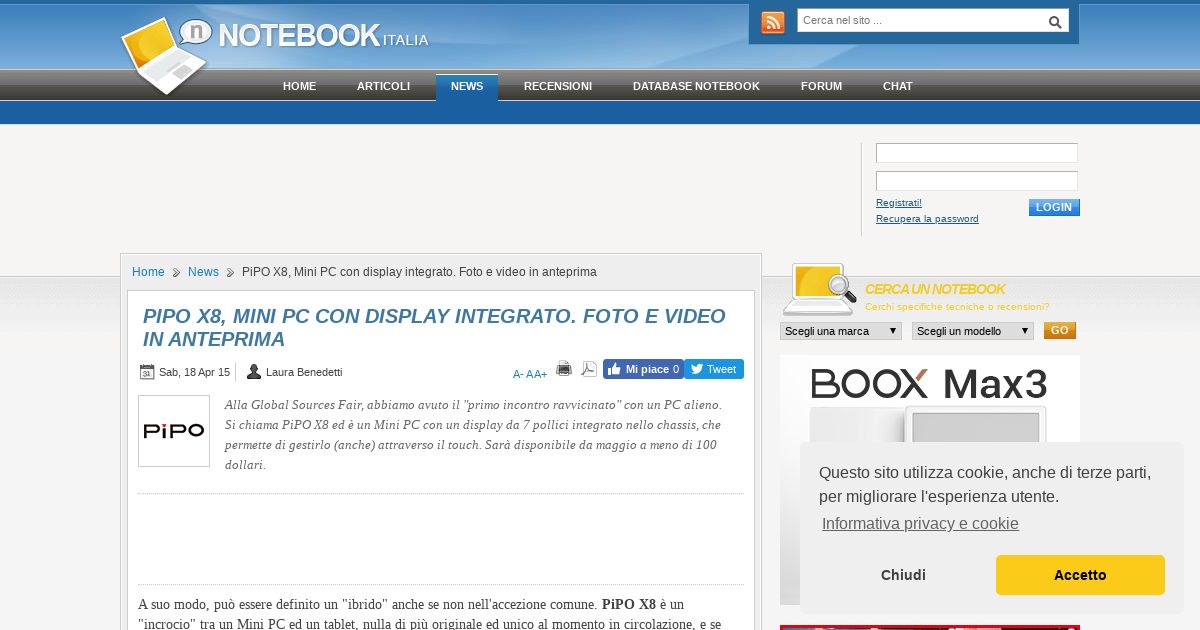Focus the password login field

pyautogui.click(x=977, y=181)
